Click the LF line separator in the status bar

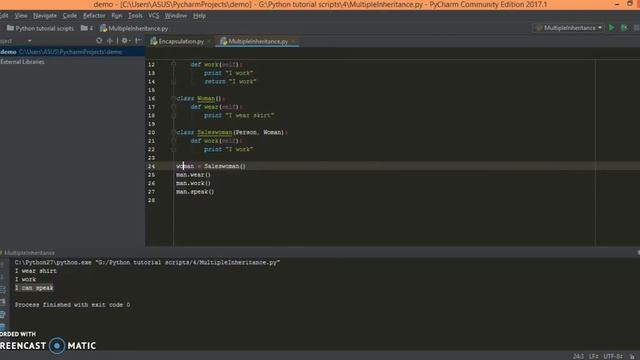point(594,356)
